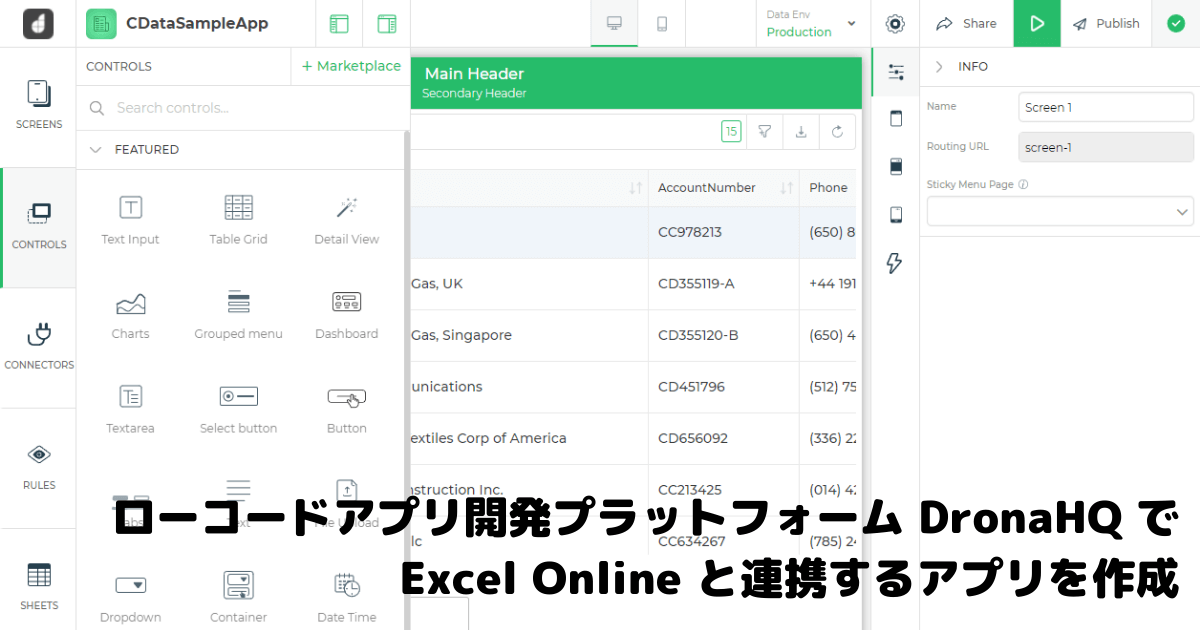Select the CC978213 account cell
The width and height of the screenshot is (1200, 630).
click(724, 232)
